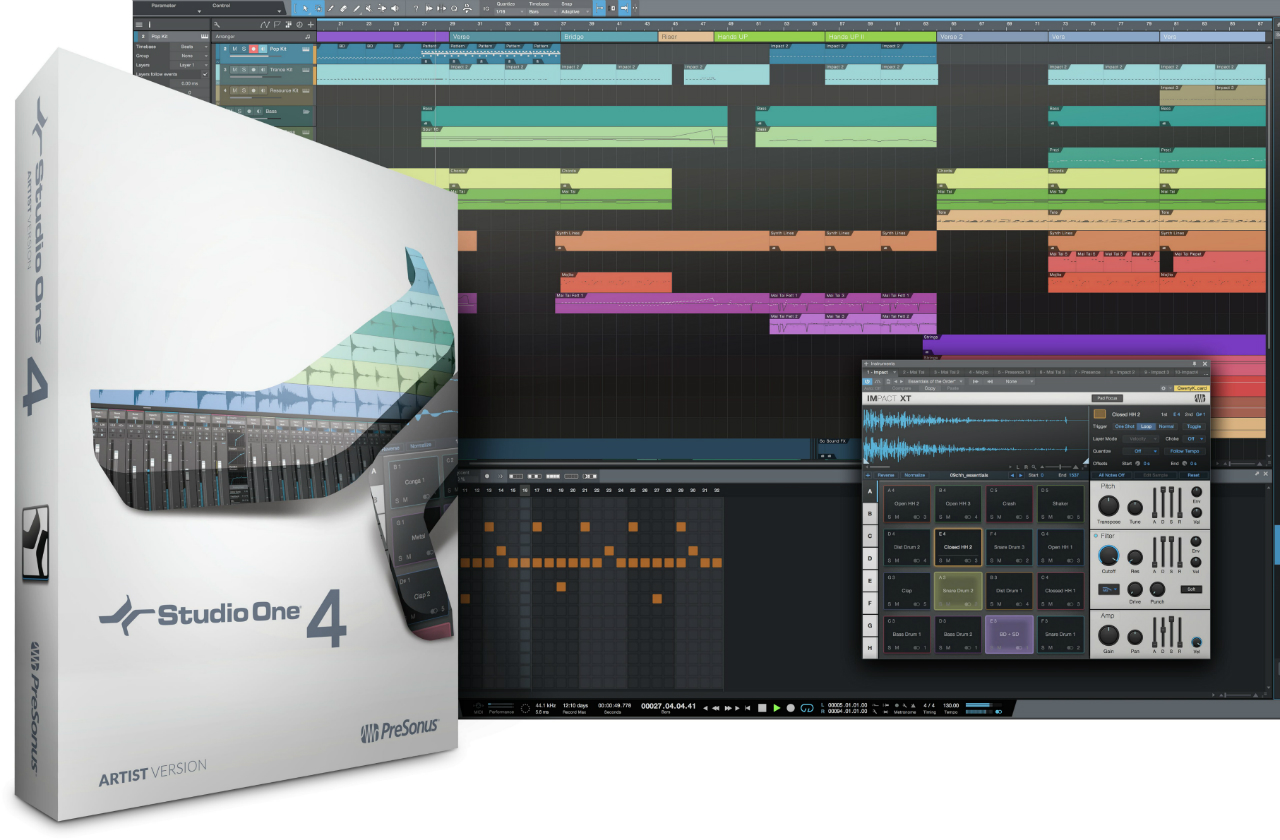Toggle record arm on Pop Kit track
Viewport: 1280px width, 840px height.
(x=253, y=49)
